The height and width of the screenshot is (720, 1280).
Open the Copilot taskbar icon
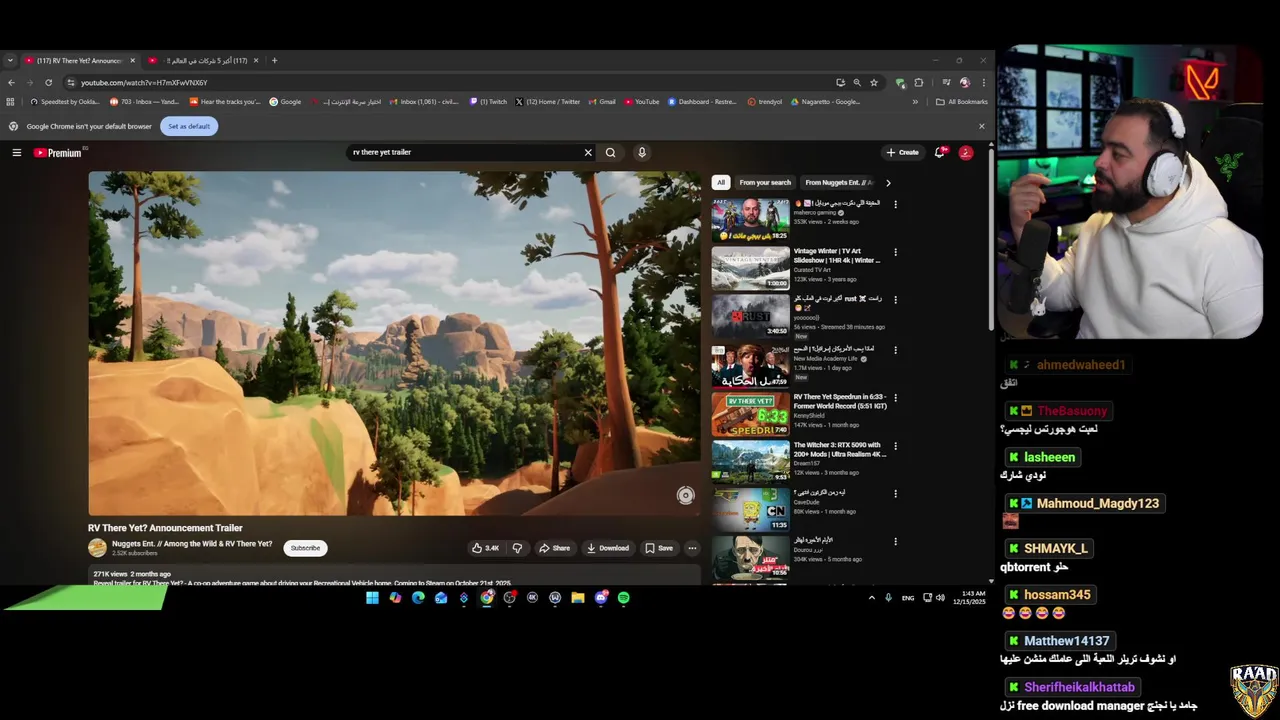point(395,598)
